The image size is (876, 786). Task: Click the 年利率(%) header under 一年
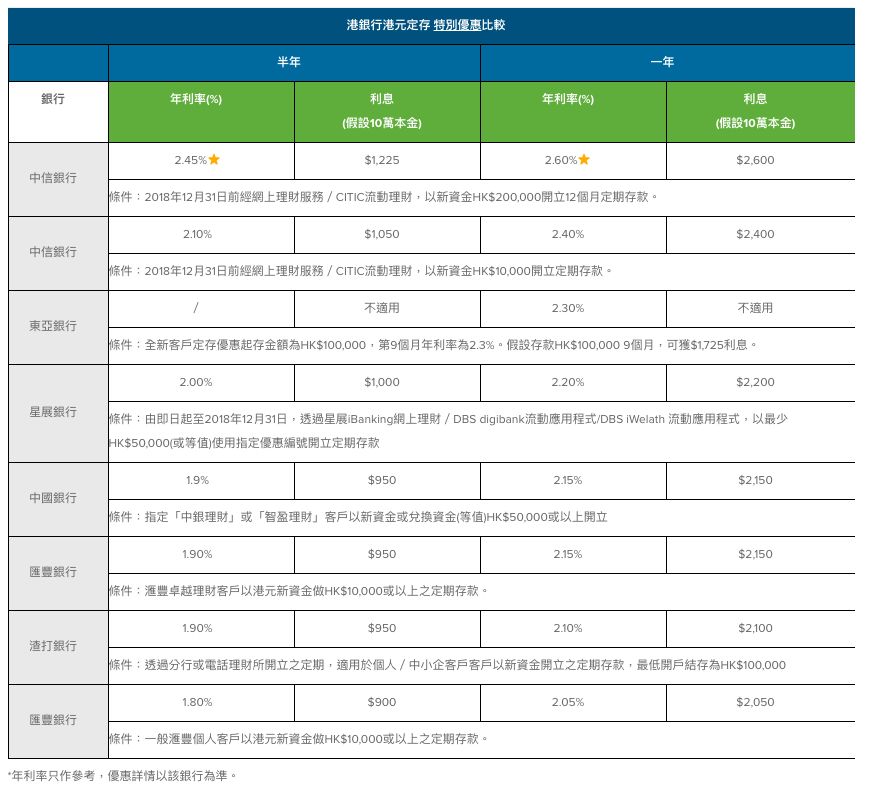point(573,112)
